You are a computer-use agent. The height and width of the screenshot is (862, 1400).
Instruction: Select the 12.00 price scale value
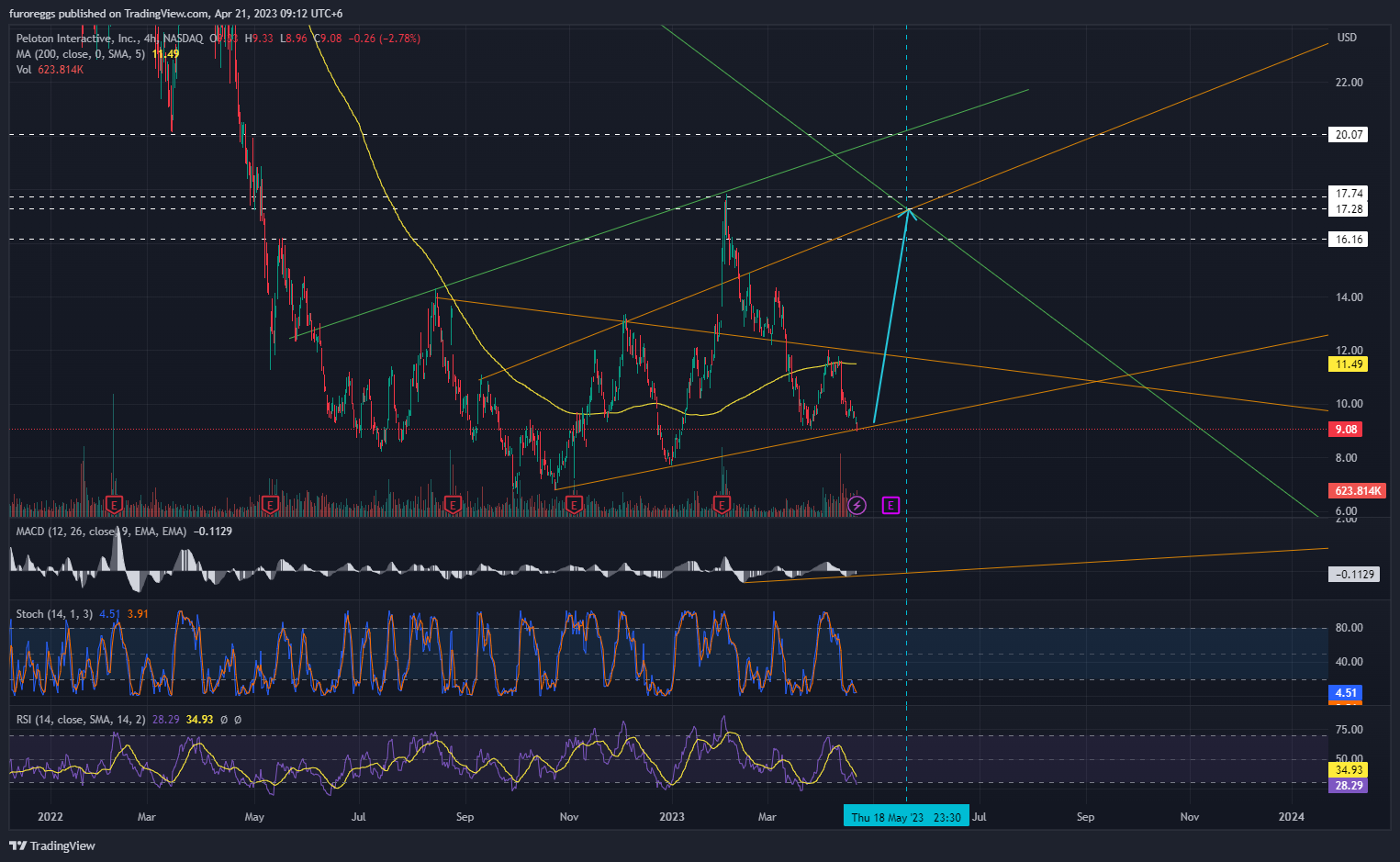coord(1349,351)
